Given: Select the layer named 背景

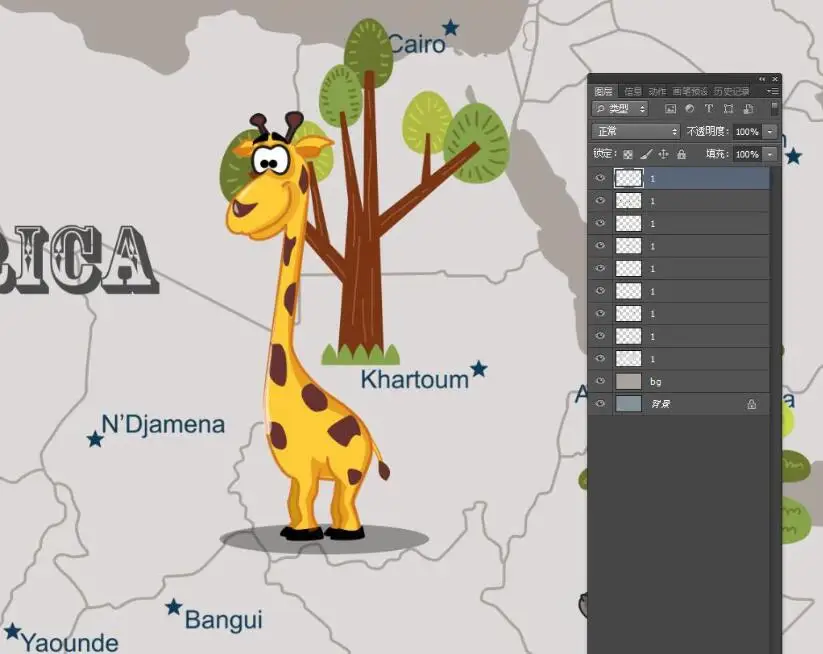Looking at the screenshot, I should point(678,404).
